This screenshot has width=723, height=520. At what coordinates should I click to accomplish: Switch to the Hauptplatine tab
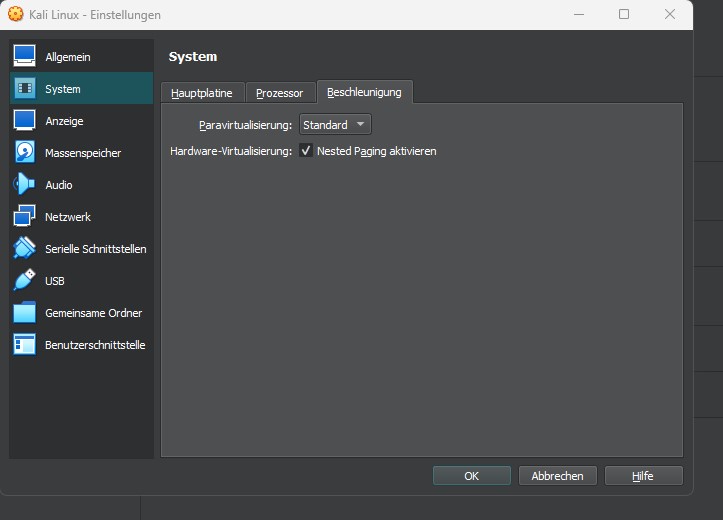pyautogui.click(x=202, y=93)
